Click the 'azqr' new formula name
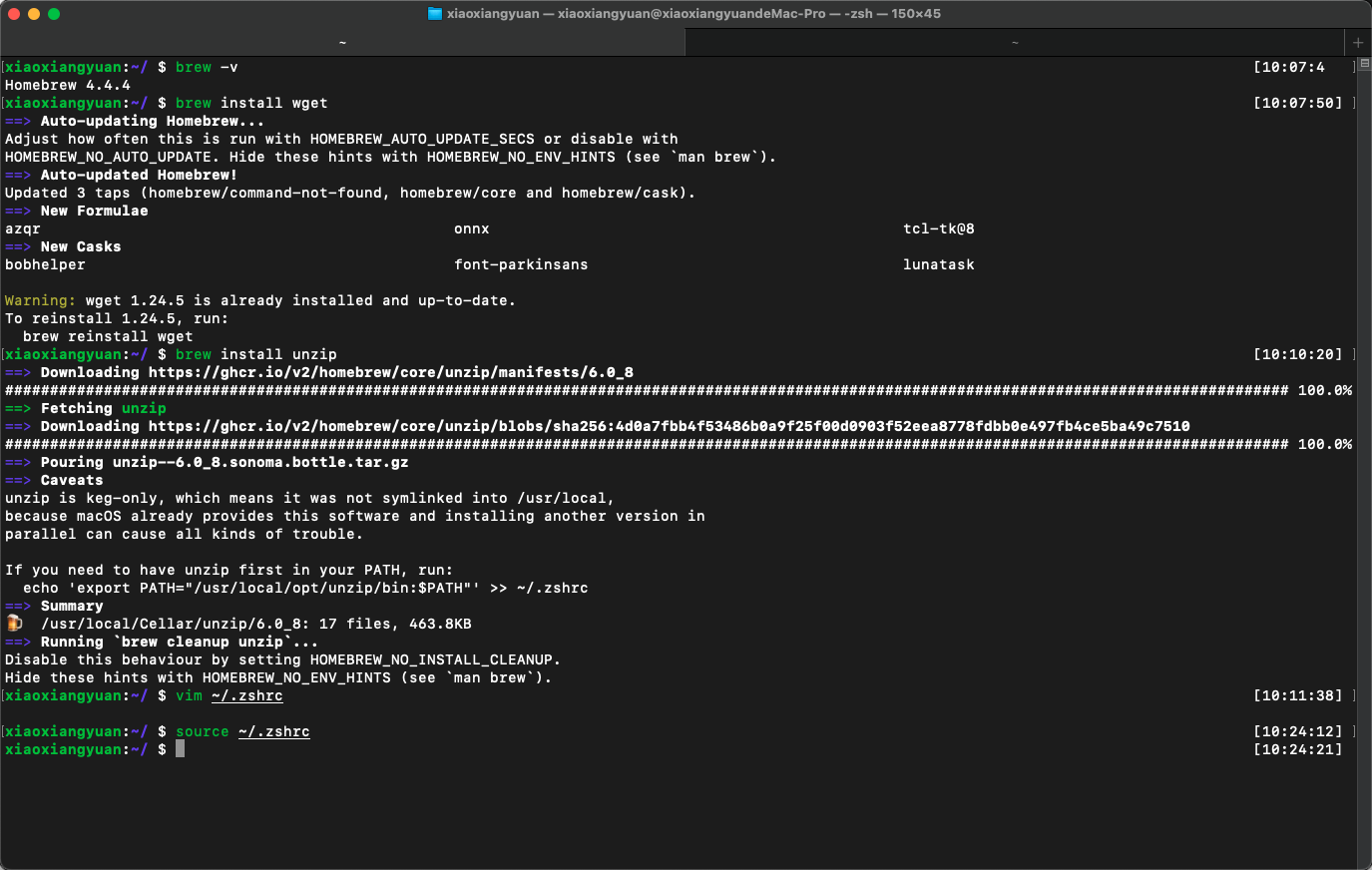 click(23, 228)
